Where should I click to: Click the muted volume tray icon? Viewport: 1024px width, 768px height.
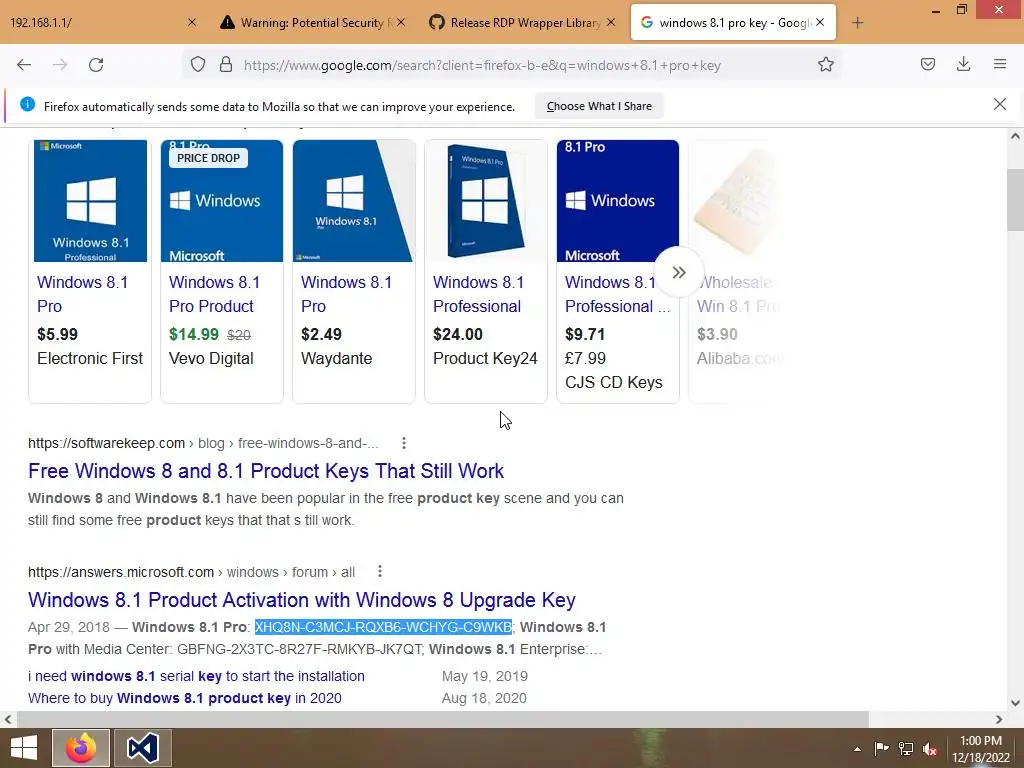(x=930, y=749)
